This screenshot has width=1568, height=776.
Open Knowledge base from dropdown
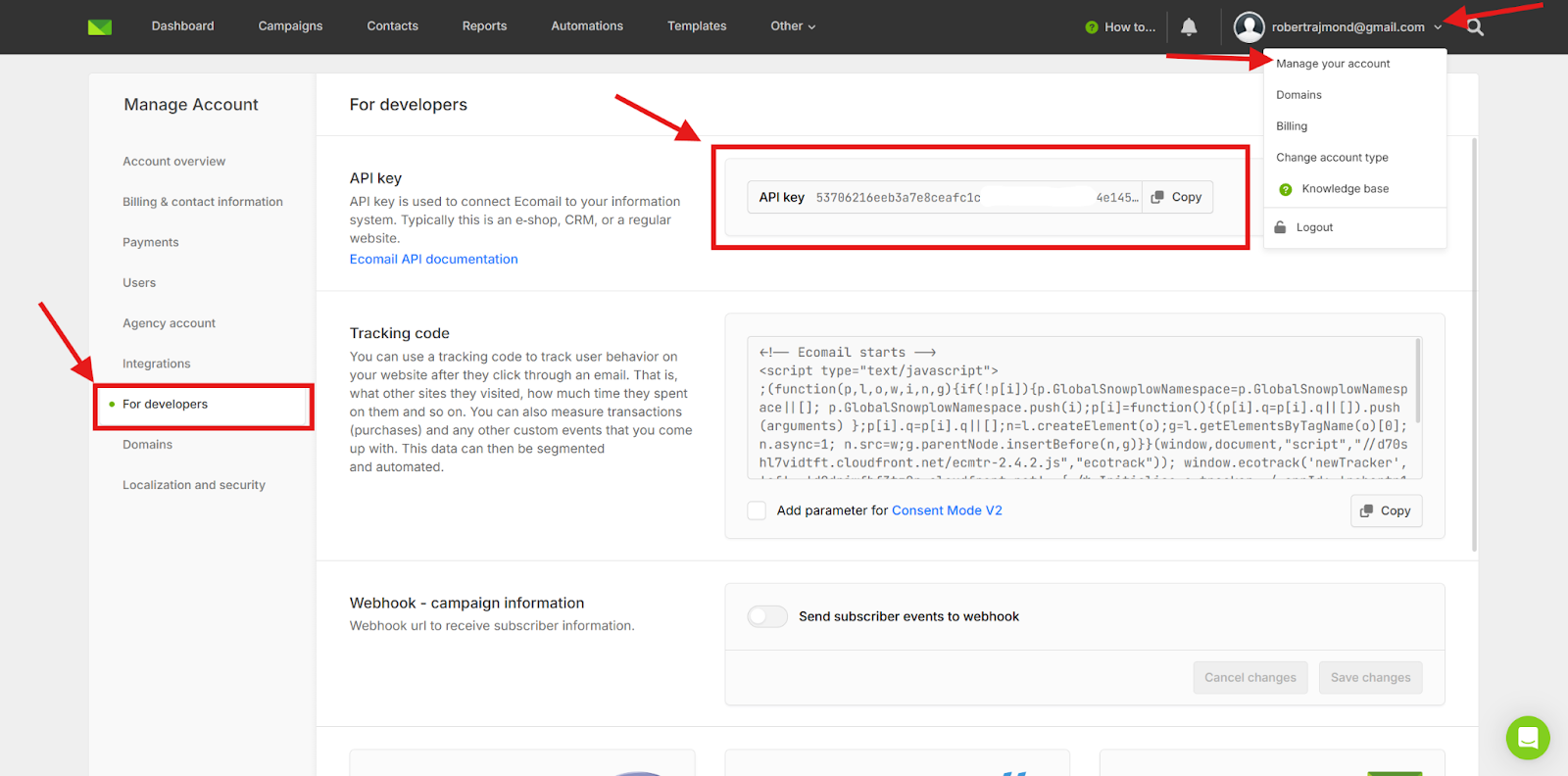1345,189
